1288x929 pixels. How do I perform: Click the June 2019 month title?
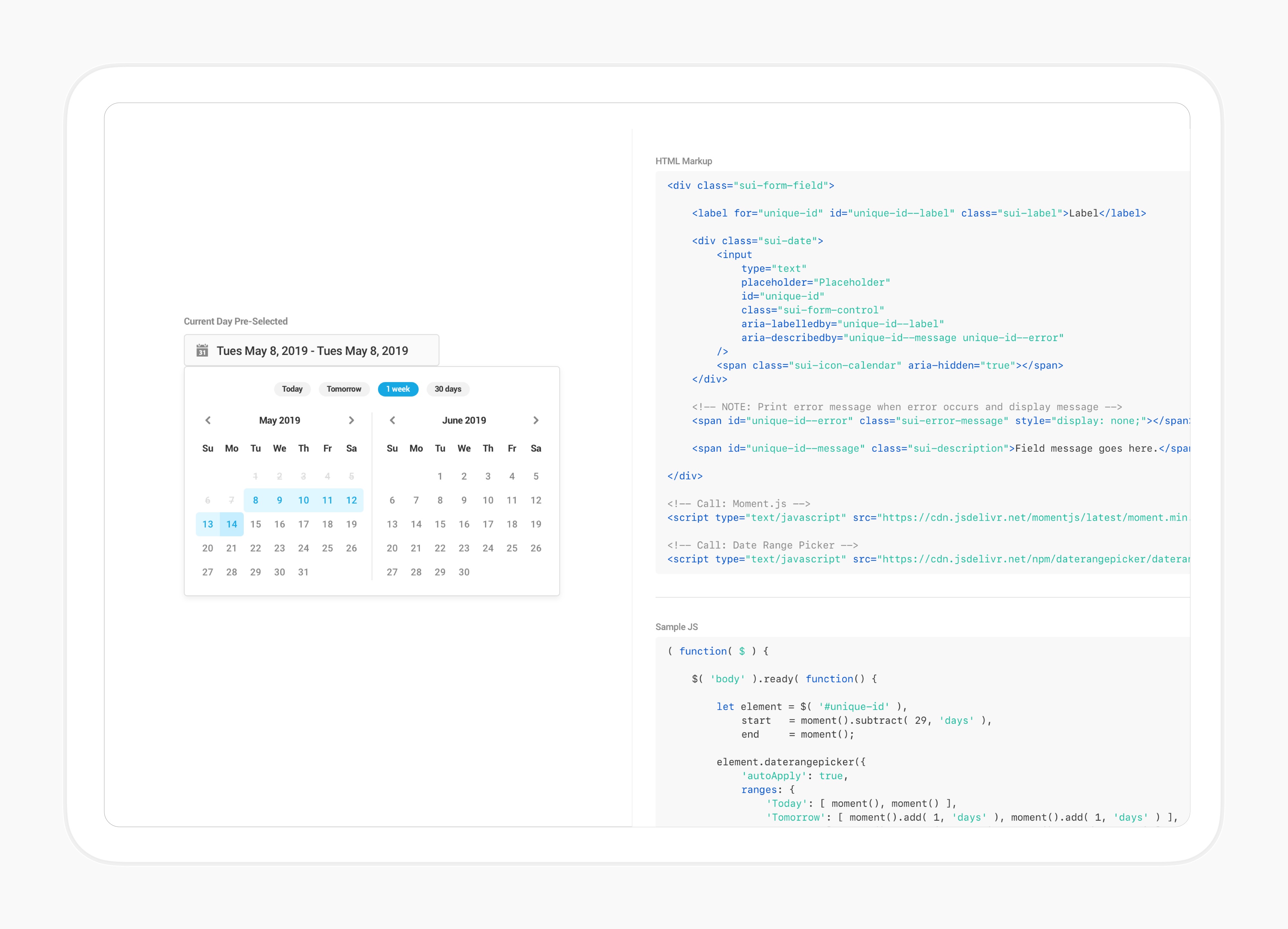[x=464, y=420]
